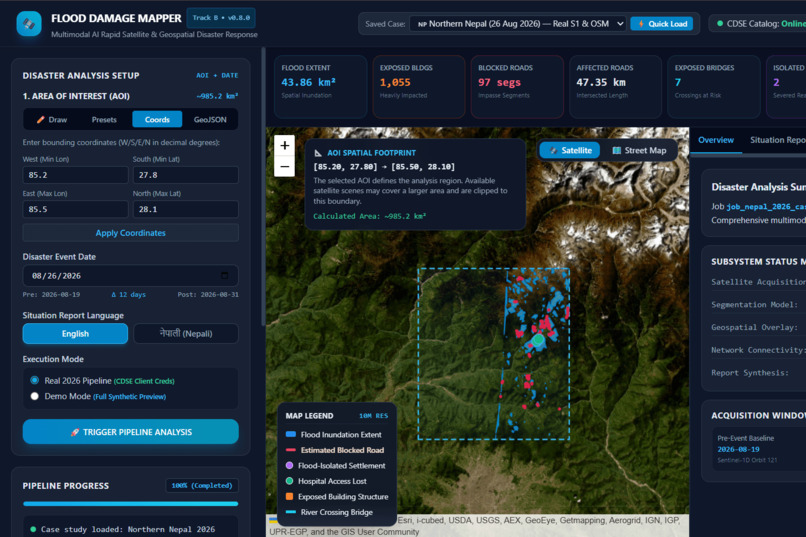
Task: Click the satellite icon in Satellite toggle
Action: (x=554, y=151)
